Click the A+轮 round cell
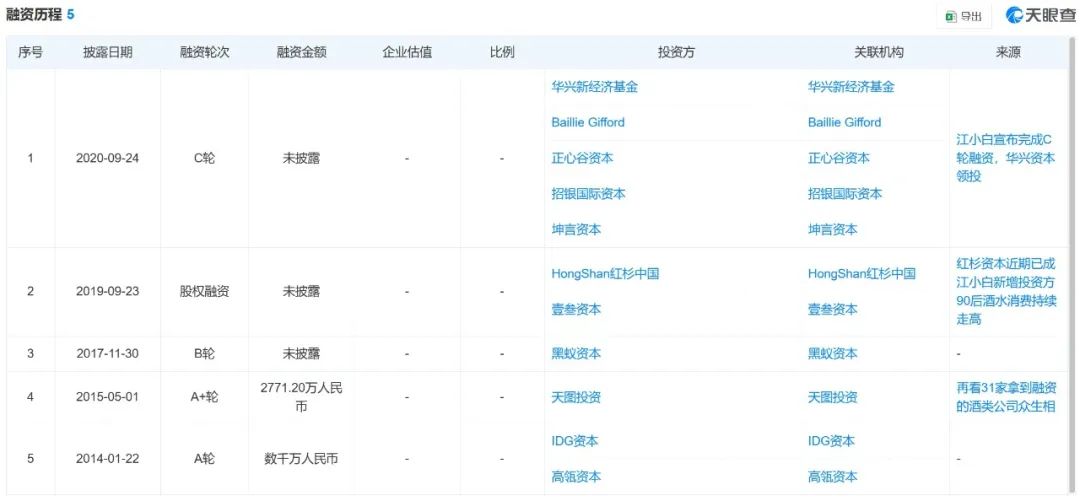The width and height of the screenshot is (1080, 501). [205, 397]
